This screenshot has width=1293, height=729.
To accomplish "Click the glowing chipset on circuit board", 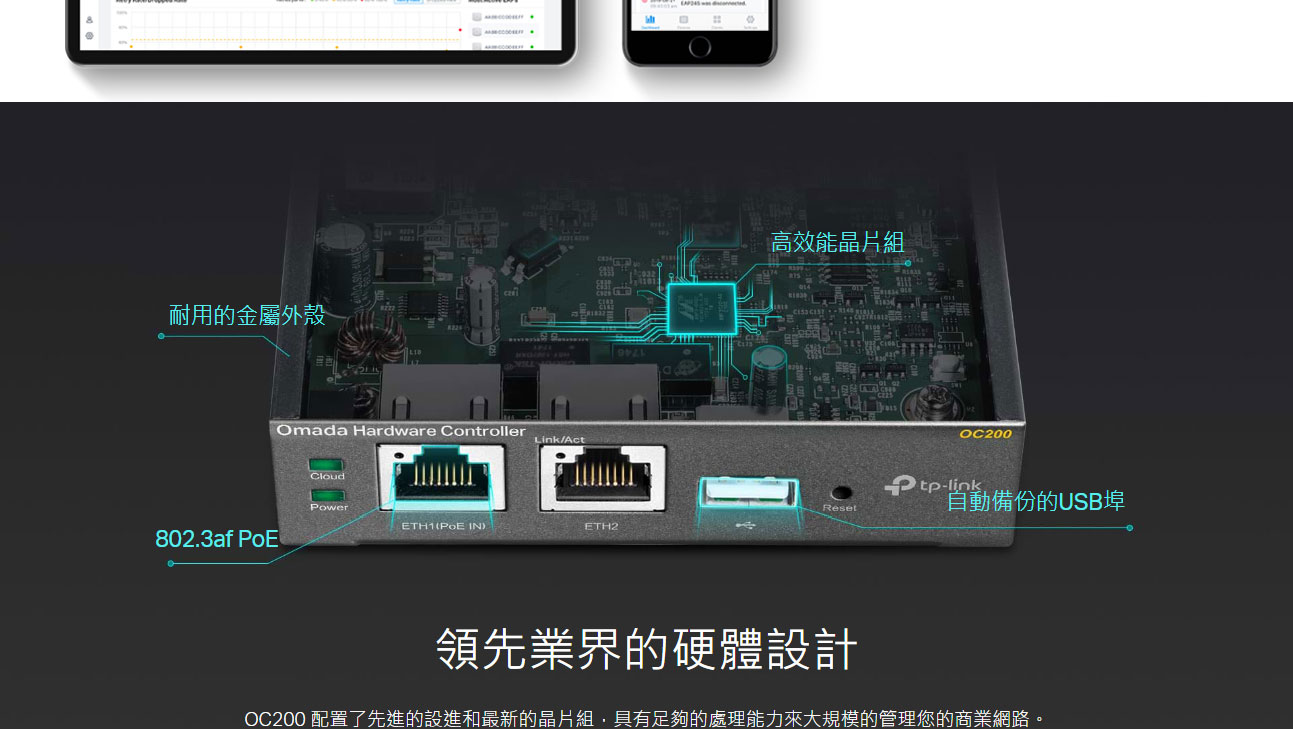I will tap(700, 309).
